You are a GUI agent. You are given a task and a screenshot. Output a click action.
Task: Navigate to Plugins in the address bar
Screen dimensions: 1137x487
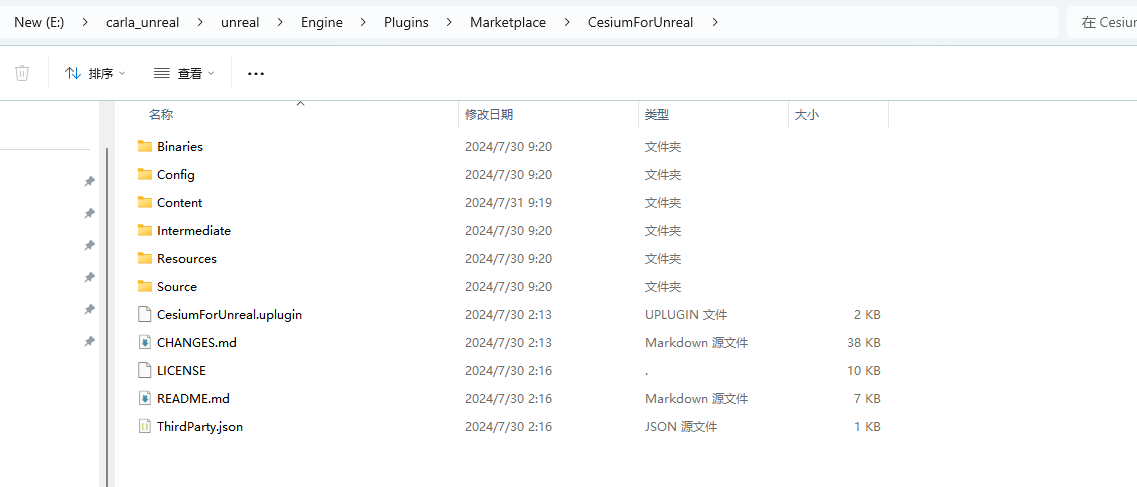click(x=406, y=22)
